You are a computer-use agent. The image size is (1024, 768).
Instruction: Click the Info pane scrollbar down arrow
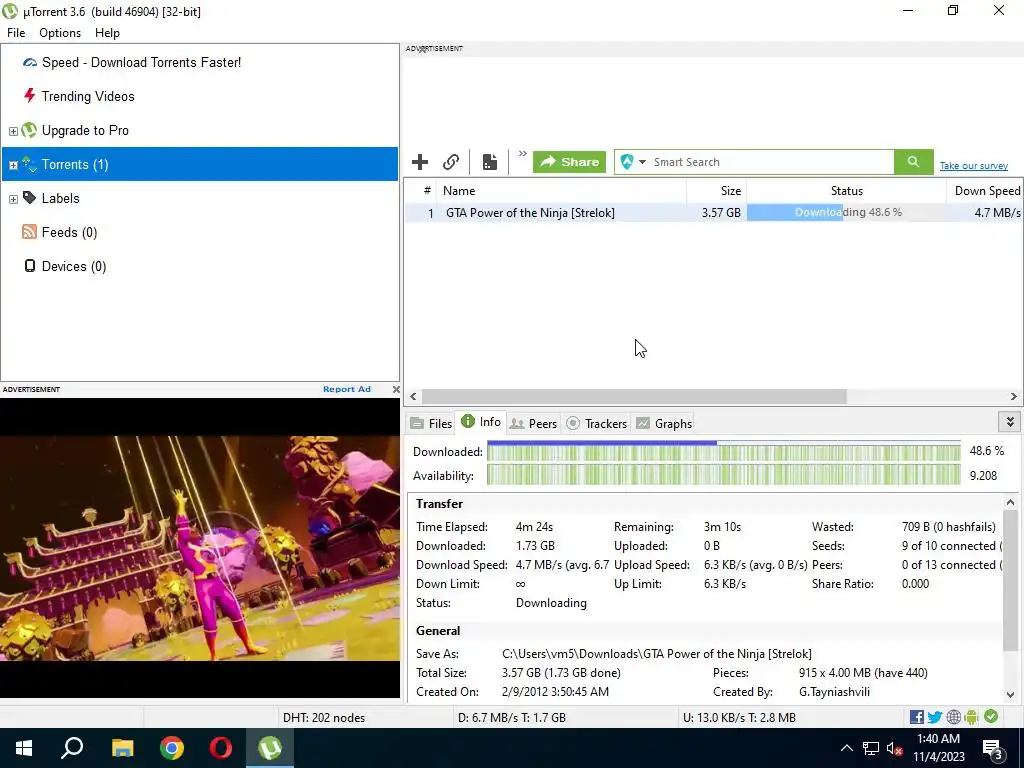[1010, 695]
